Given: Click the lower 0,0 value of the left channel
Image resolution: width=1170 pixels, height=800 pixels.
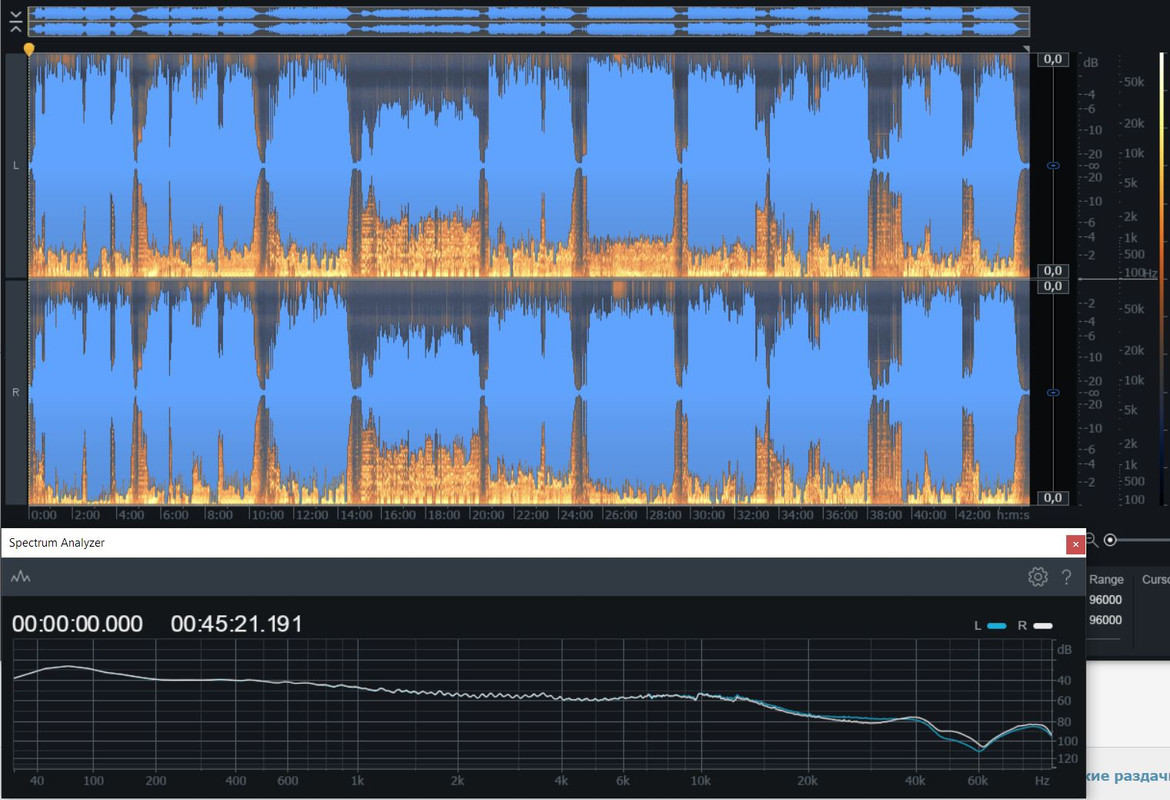Looking at the screenshot, I should pyautogui.click(x=1052, y=270).
